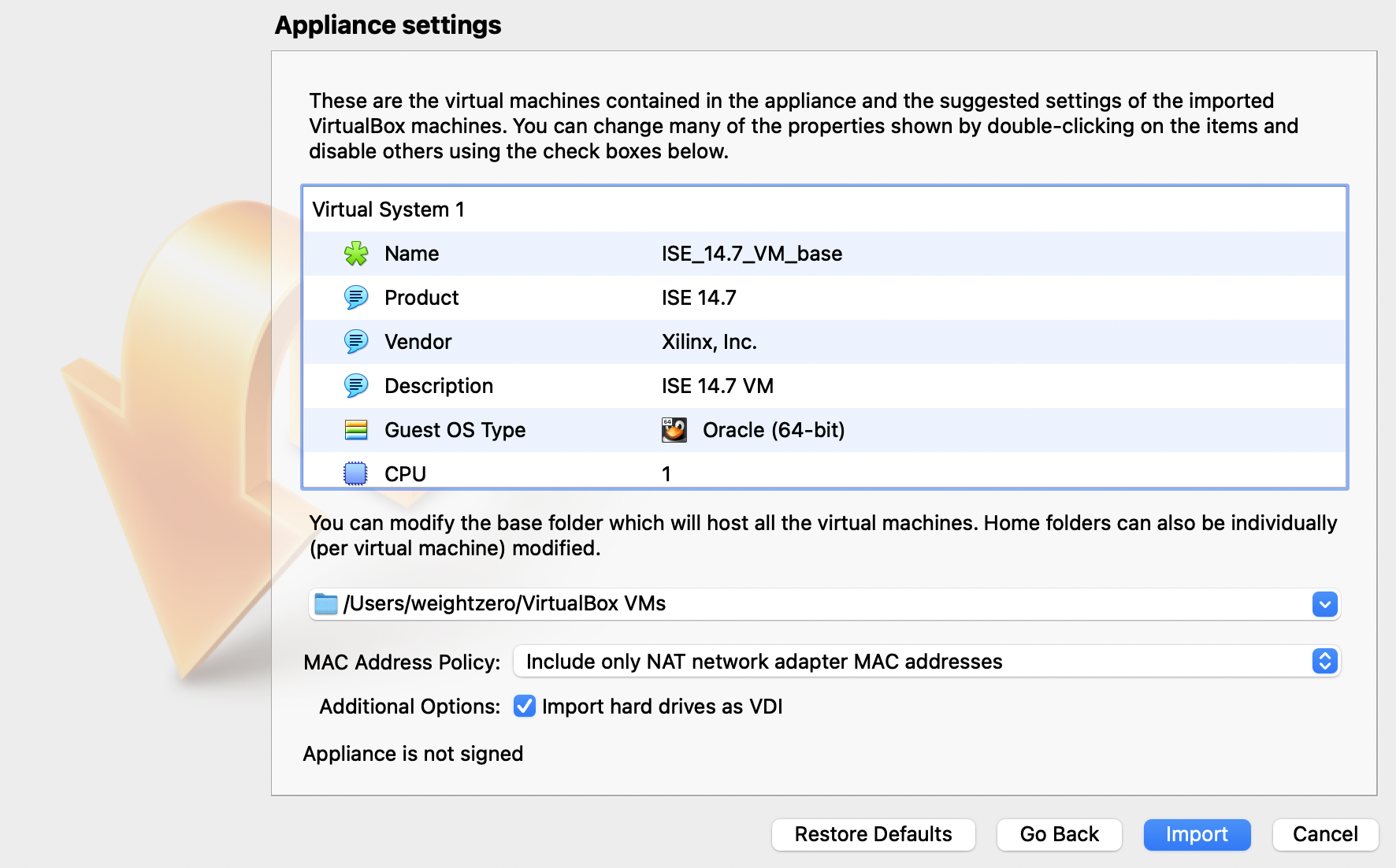
Task: Click the Product label in settings list
Action: (x=421, y=298)
